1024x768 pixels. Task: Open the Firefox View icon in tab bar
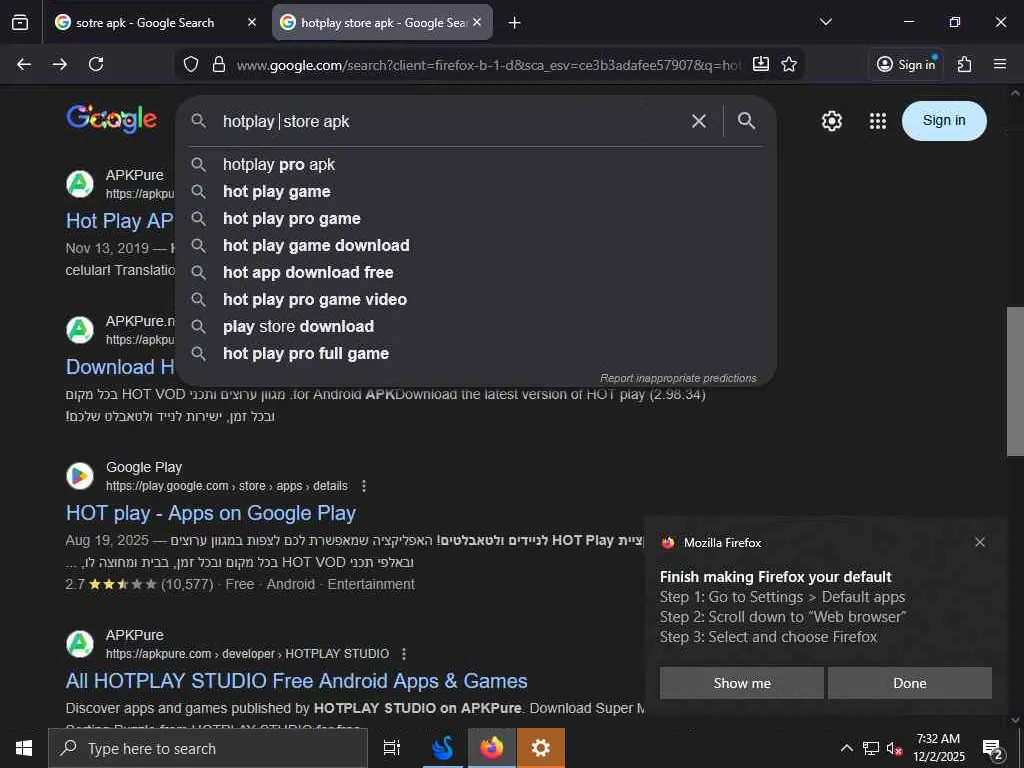pos(20,22)
